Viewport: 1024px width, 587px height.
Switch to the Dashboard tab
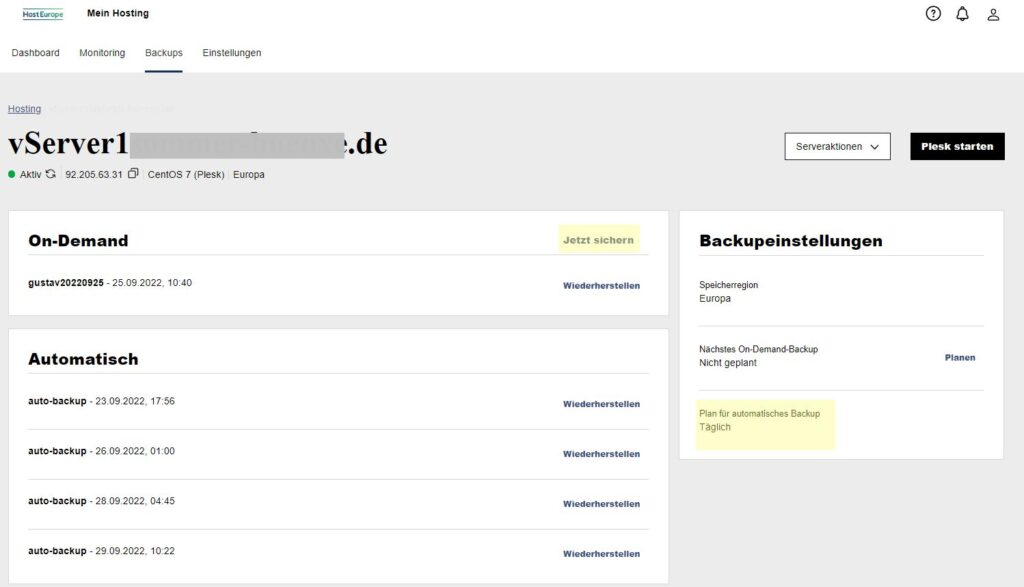pyautogui.click(x=35, y=53)
